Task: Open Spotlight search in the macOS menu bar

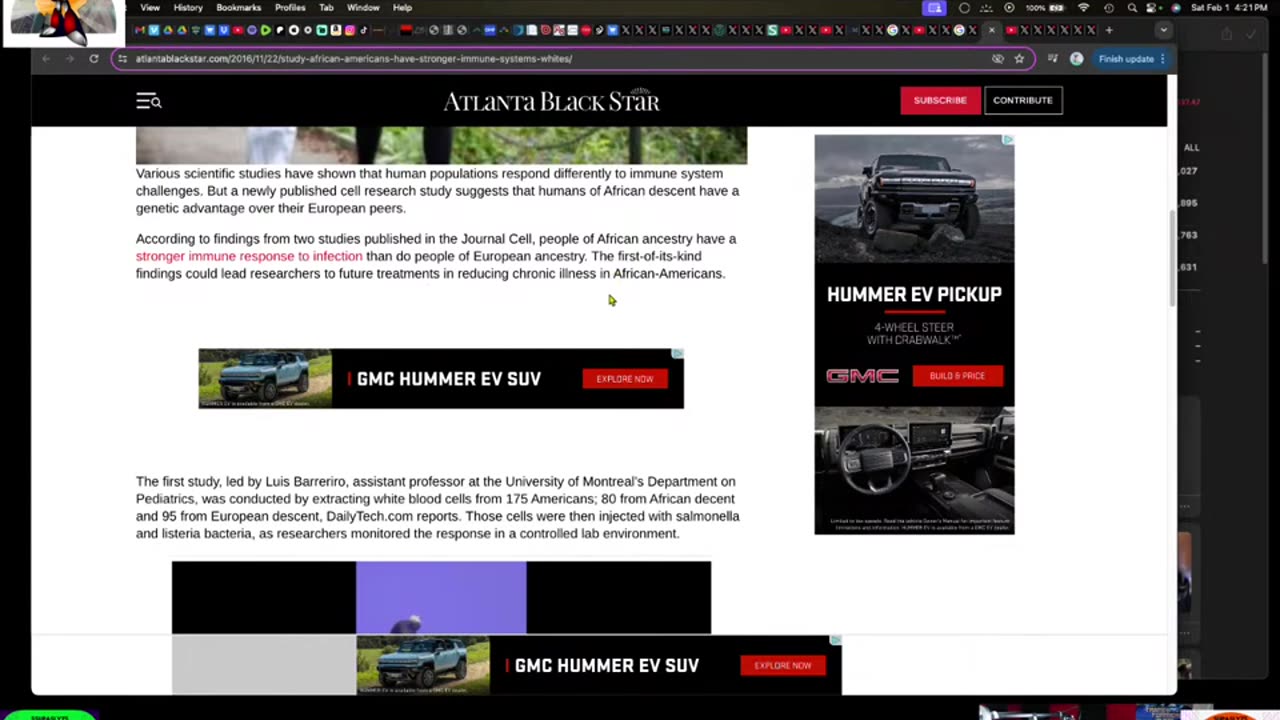Action: pyautogui.click(x=1132, y=8)
